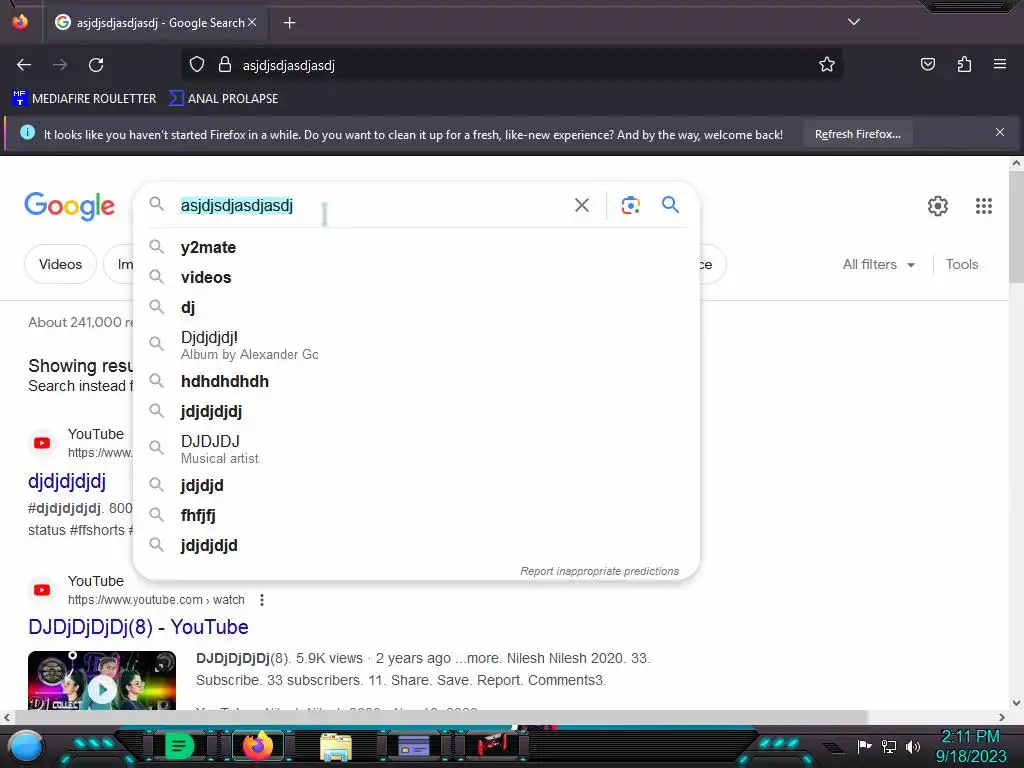Screen dimensions: 1024x768
Task: Open the green notes taskbar app
Action: click(x=179, y=746)
